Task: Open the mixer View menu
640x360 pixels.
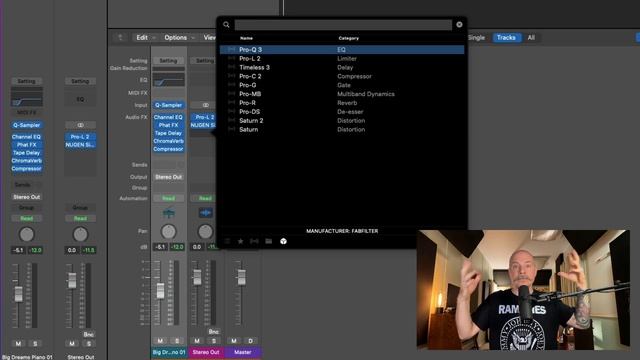Action: click(x=209, y=38)
